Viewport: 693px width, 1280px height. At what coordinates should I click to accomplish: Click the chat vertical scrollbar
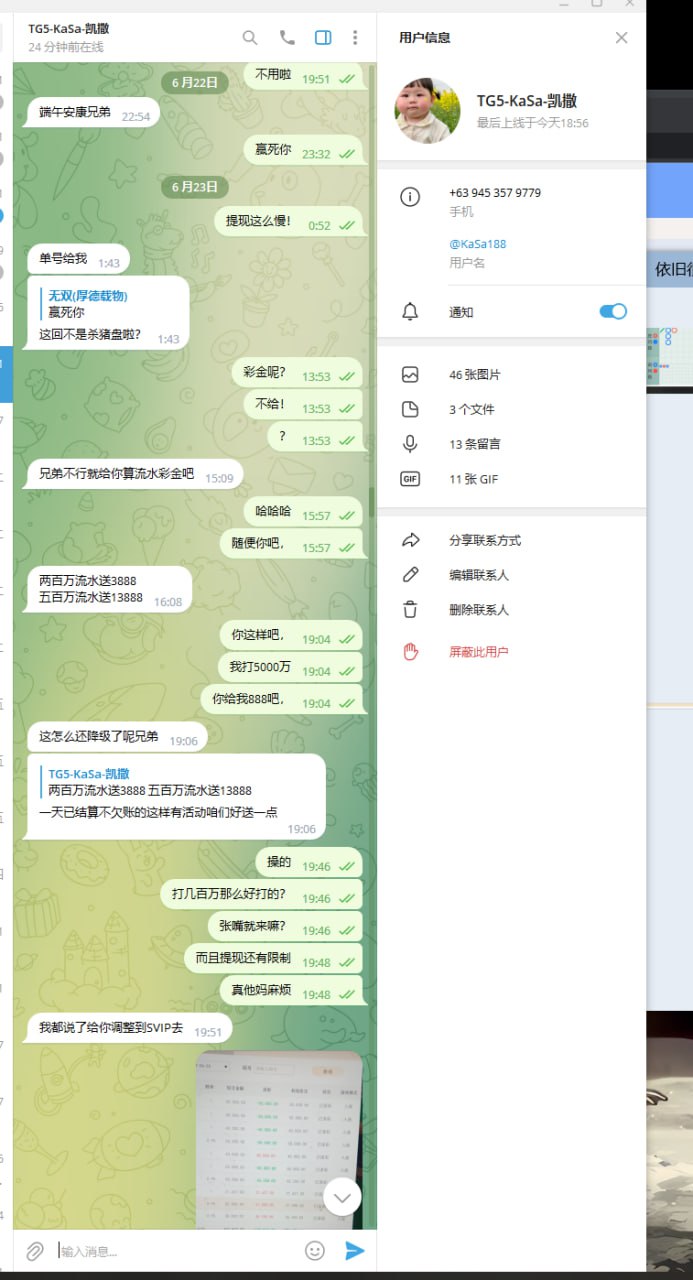373,500
